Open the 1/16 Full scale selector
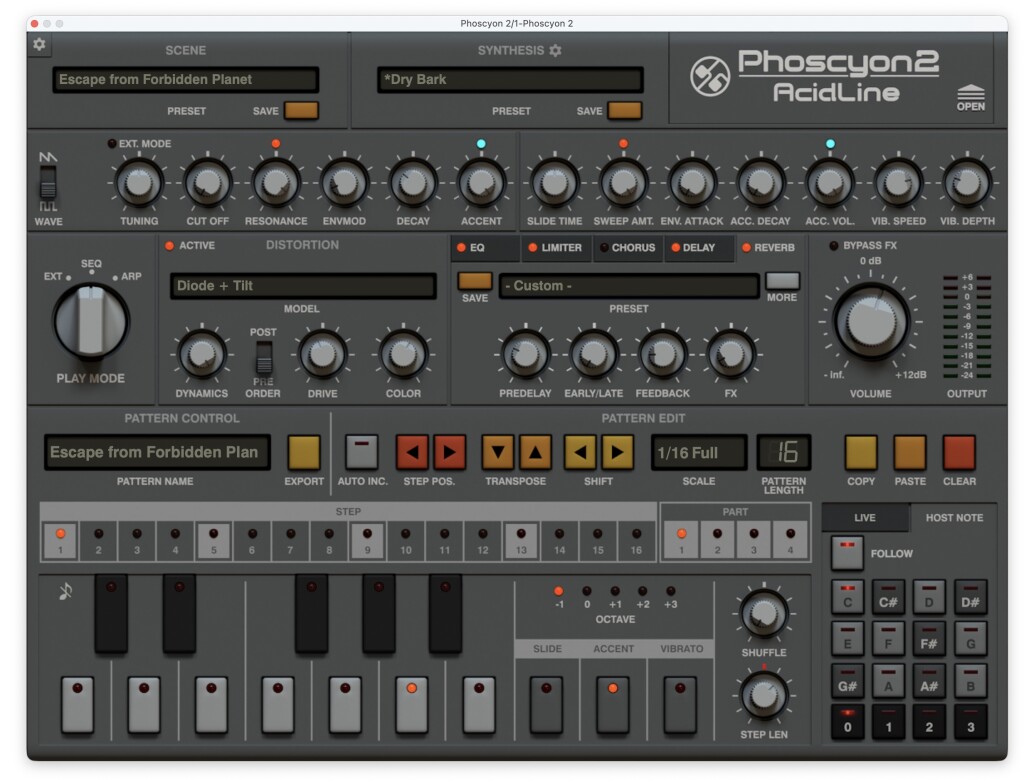1024x781 pixels. point(698,453)
